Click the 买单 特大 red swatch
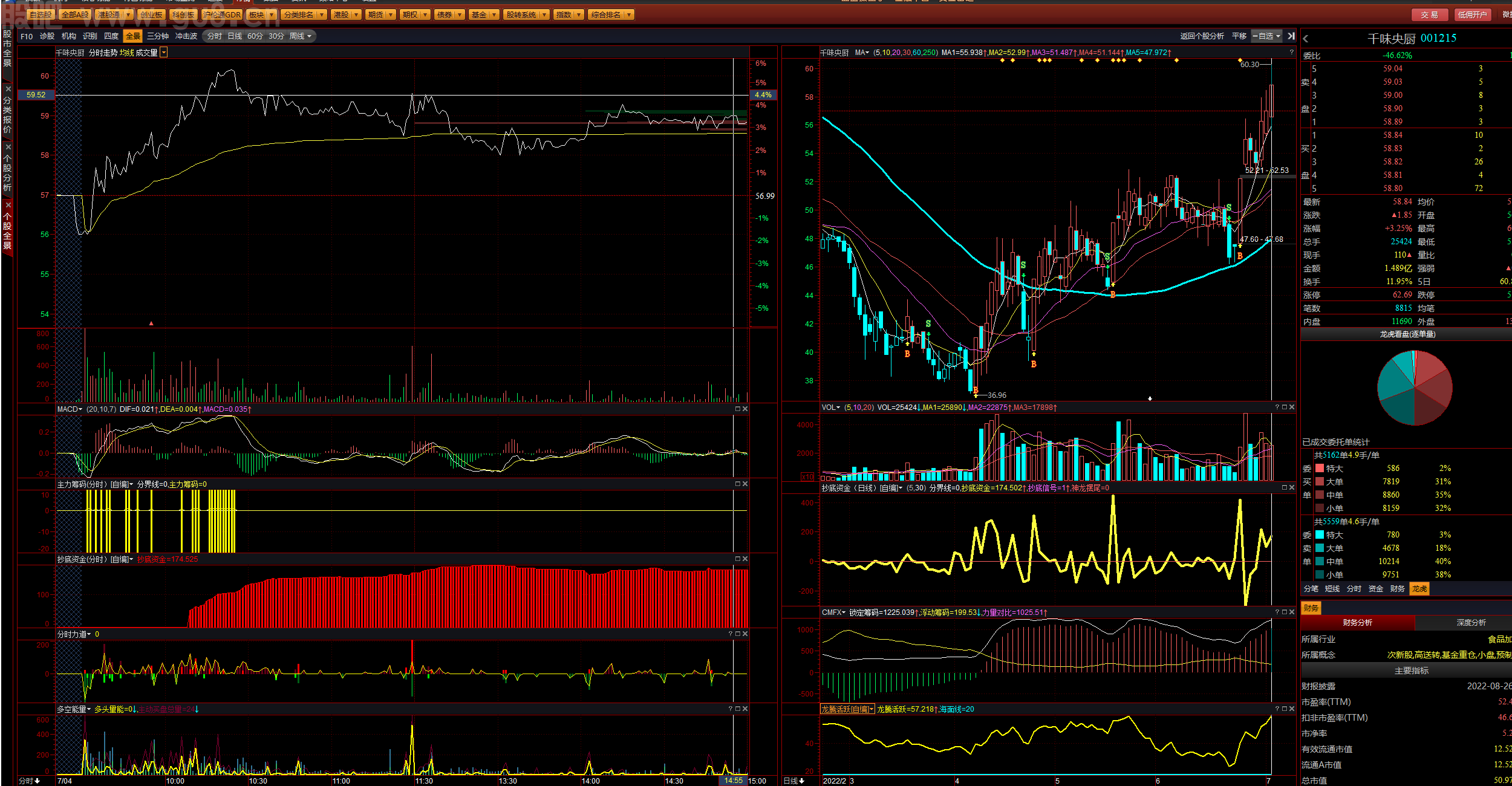This screenshot has height=786, width=1512. 1320,468
